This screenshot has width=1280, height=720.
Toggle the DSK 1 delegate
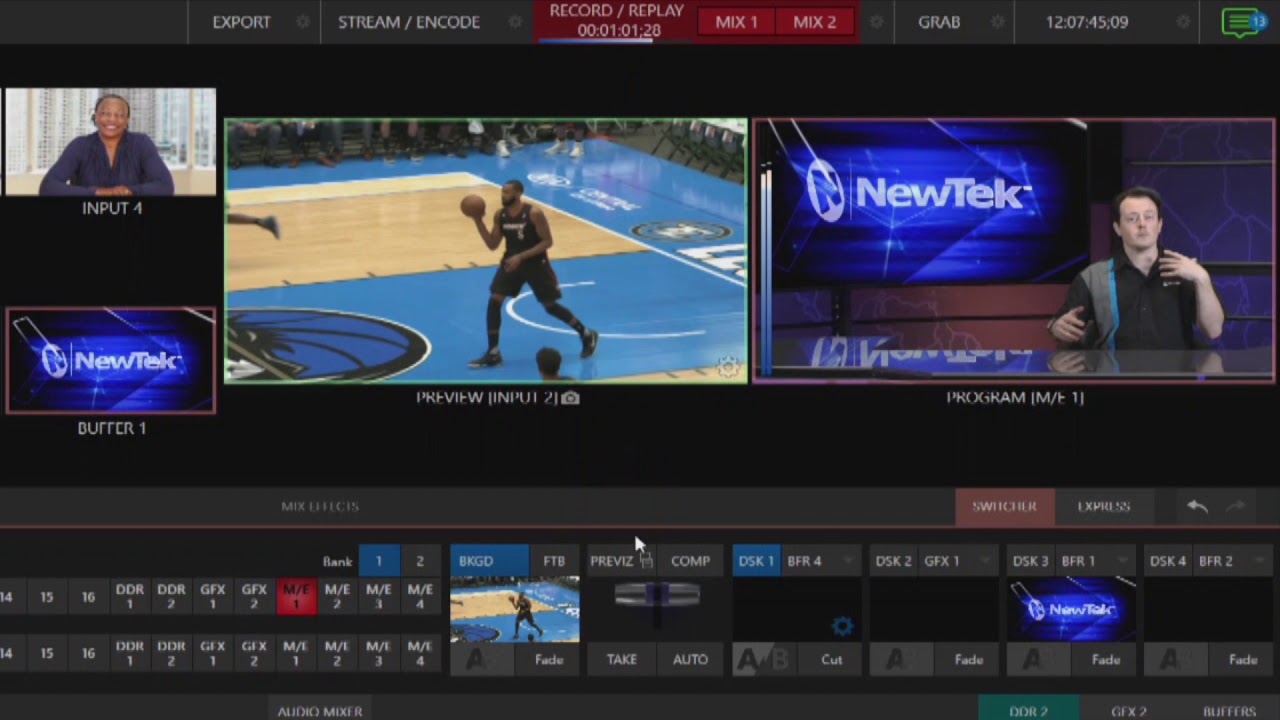tap(756, 561)
